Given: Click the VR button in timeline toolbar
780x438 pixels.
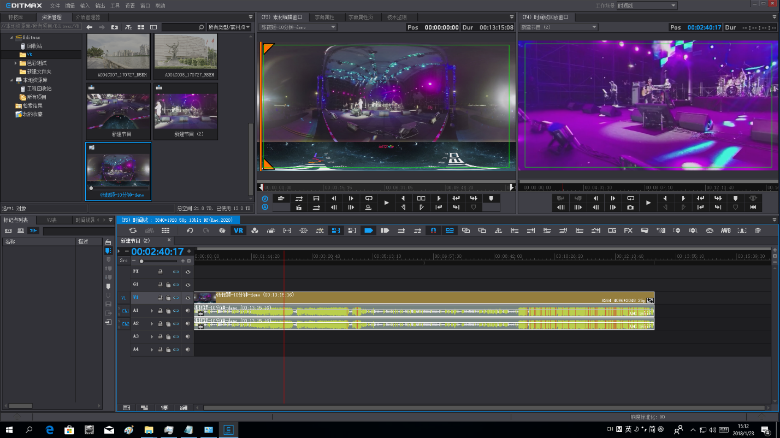Looking at the screenshot, I should tap(238, 231).
